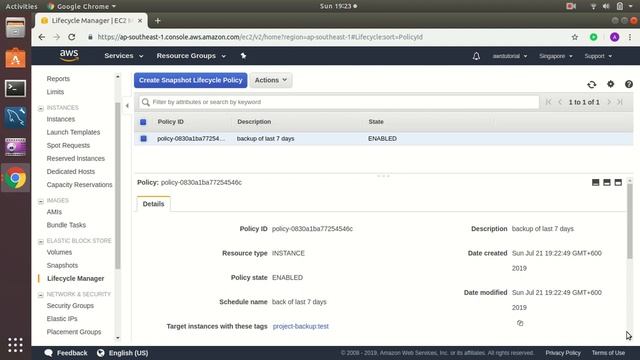Open the Actions dropdown

coord(271,80)
